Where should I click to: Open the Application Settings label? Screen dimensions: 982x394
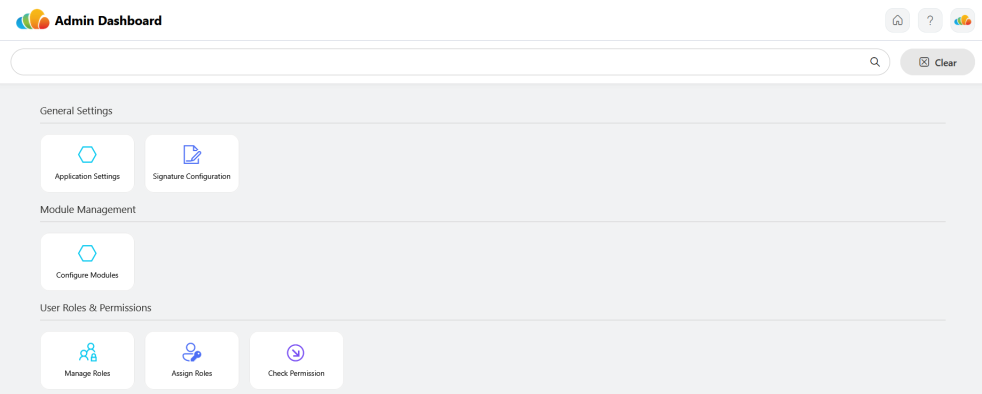pos(87,176)
